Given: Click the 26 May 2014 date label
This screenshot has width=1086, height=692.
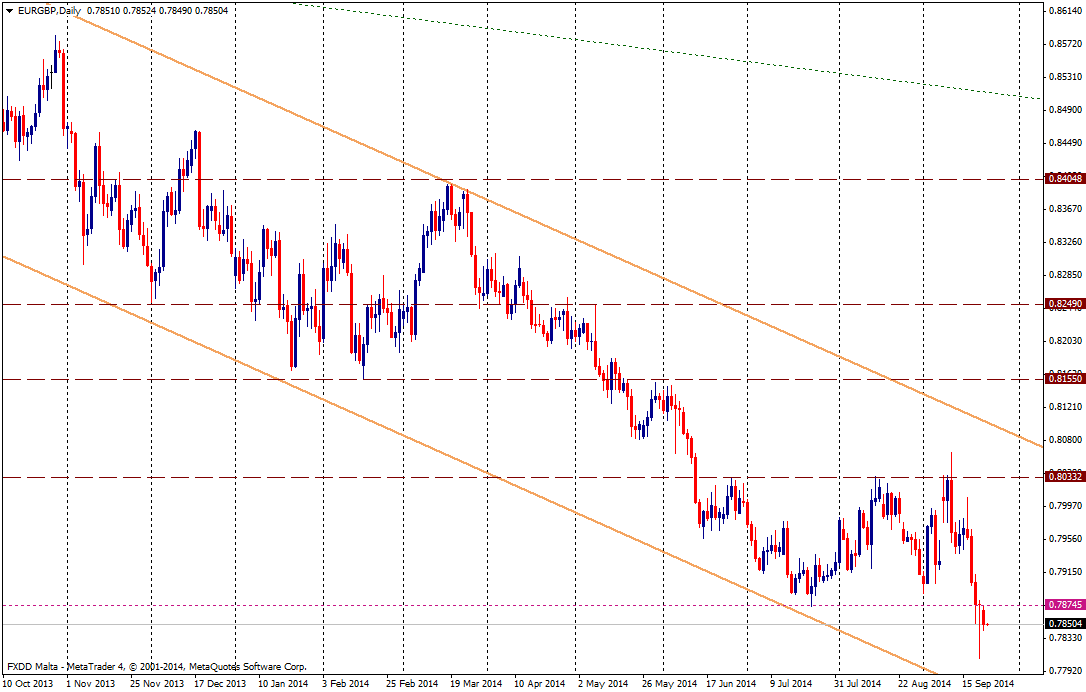Looking at the screenshot, I should [668, 684].
